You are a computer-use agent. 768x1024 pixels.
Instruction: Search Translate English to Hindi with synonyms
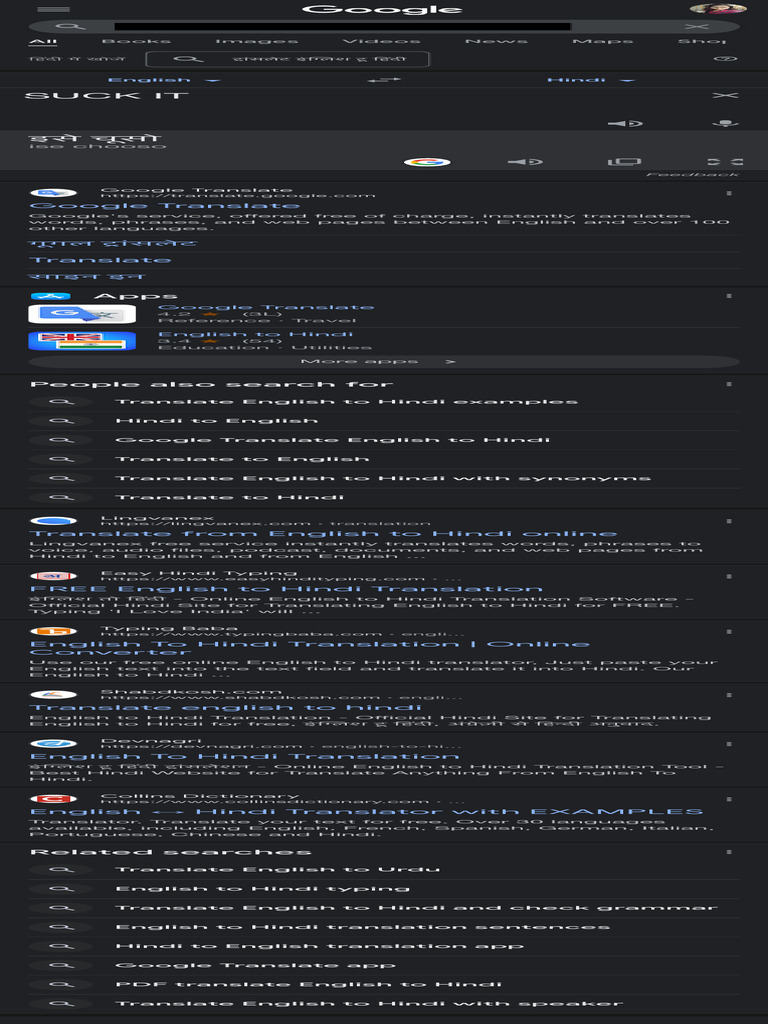pyautogui.click(x=384, y=478)
